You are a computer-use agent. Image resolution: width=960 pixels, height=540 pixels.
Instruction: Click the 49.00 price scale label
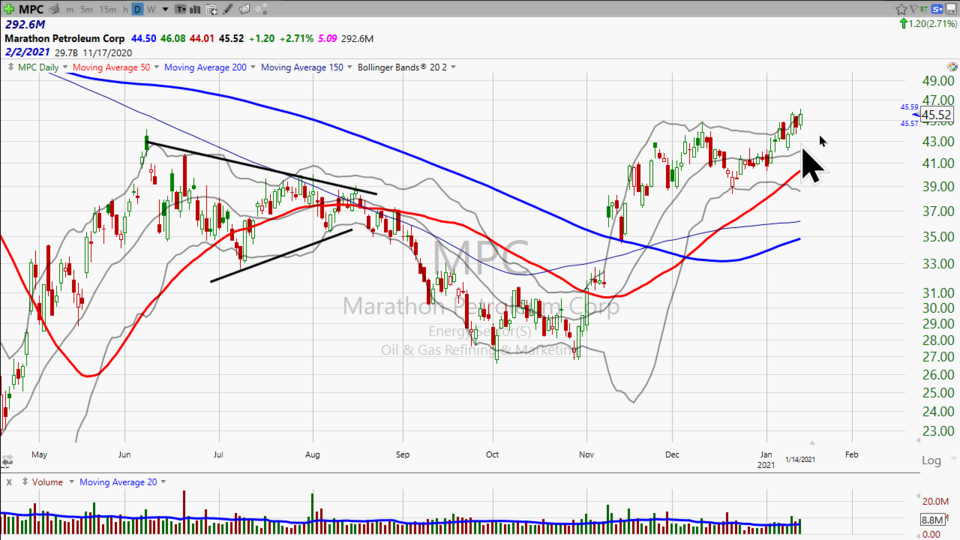(939, 81)
